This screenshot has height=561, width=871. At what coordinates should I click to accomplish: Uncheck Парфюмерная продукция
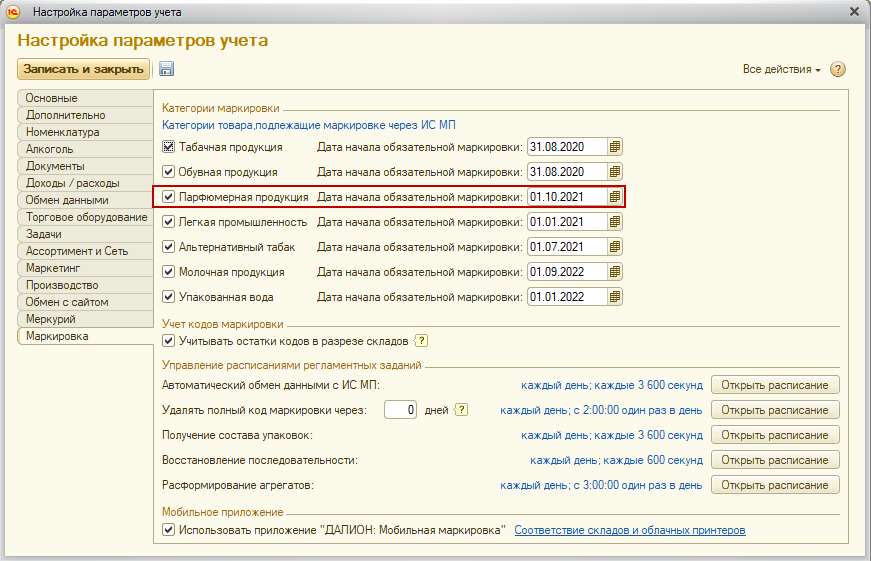point(168,197)
